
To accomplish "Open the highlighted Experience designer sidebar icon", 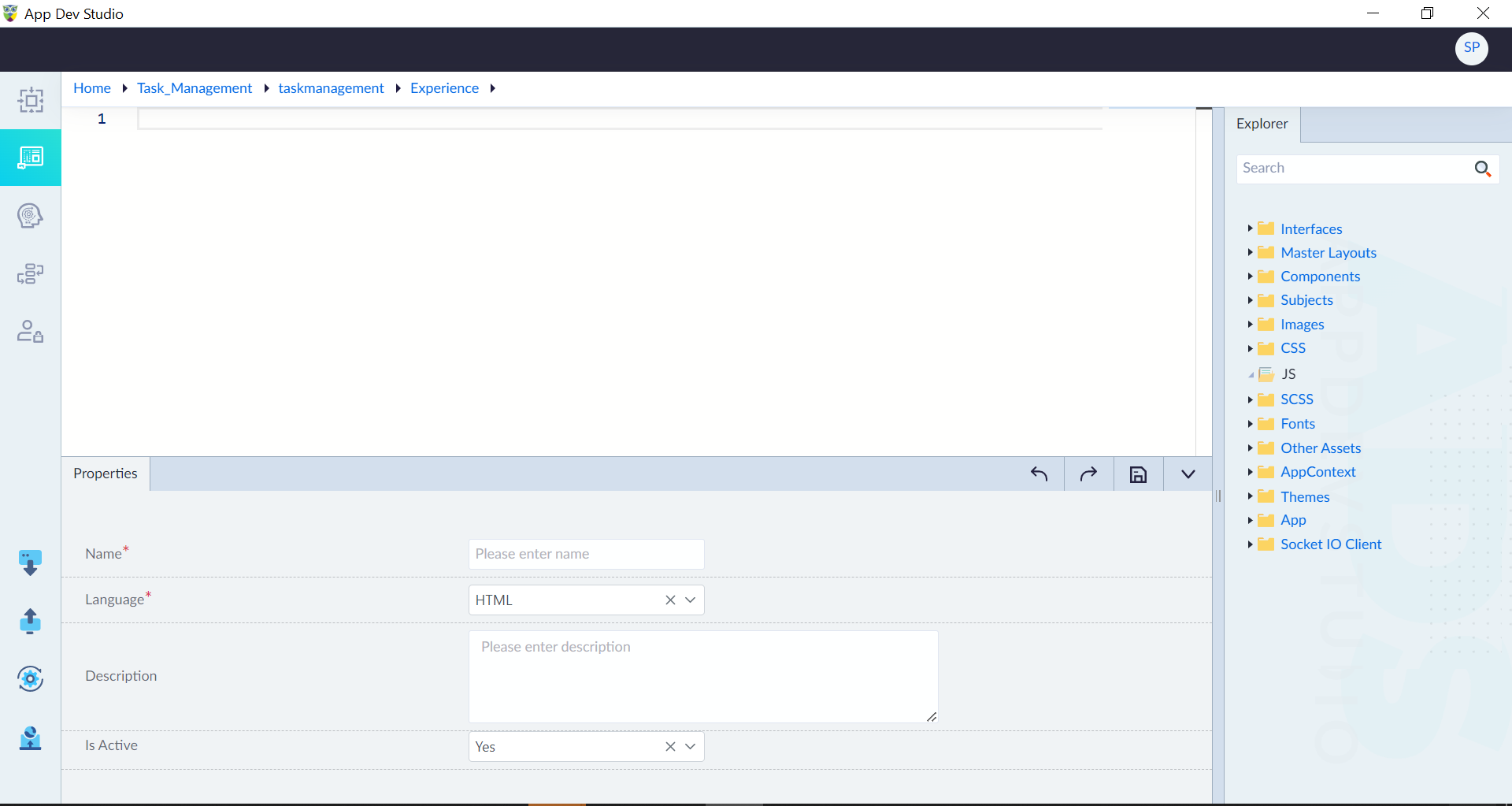I will (x=31, y=158).
